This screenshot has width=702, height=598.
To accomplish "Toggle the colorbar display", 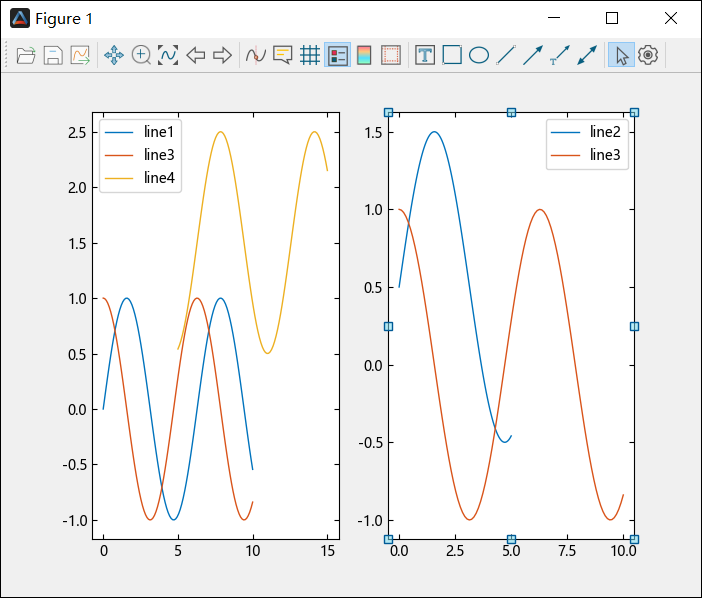I will 364,55.
